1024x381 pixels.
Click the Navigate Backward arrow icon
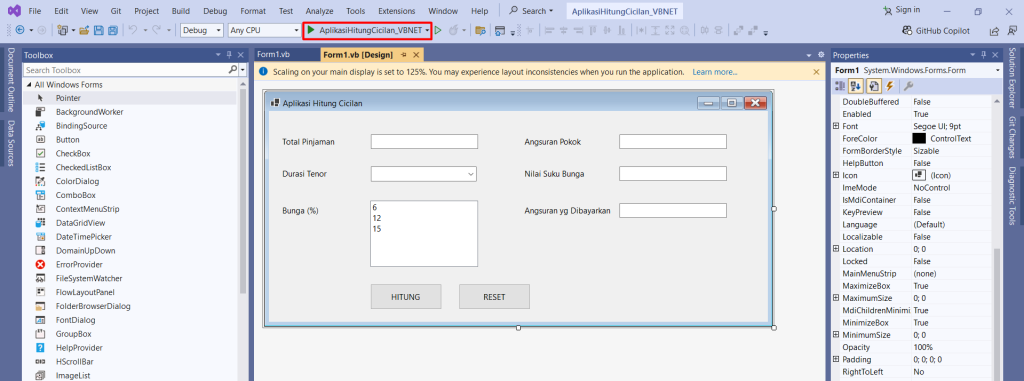tap(19, 30)
